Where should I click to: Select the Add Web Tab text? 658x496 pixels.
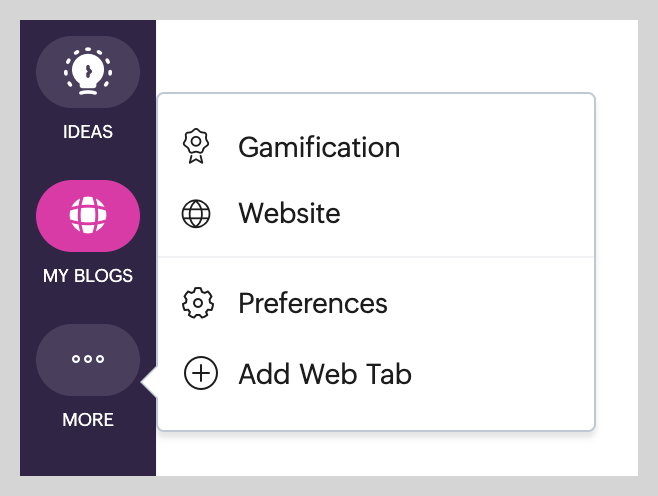point(325,374)
